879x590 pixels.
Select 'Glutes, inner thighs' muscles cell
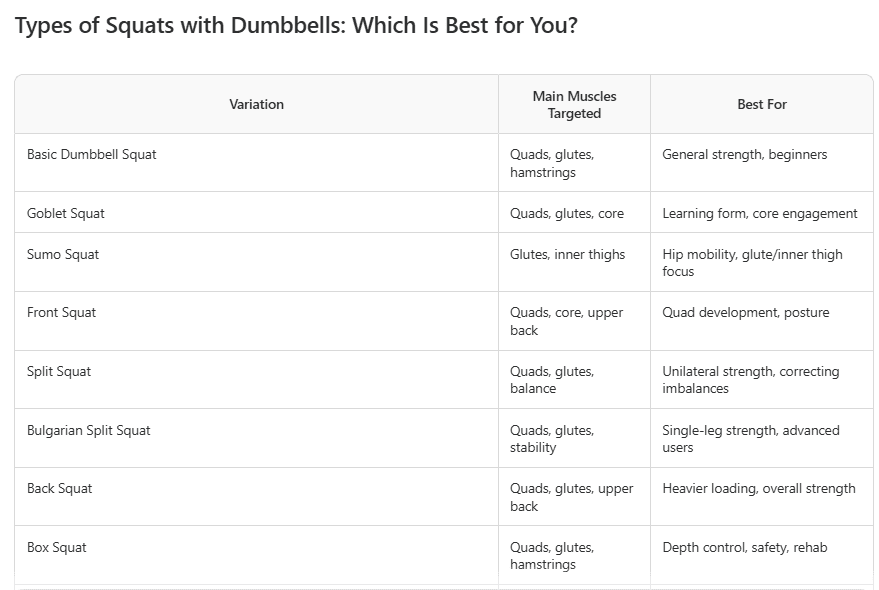pos(567,254)
